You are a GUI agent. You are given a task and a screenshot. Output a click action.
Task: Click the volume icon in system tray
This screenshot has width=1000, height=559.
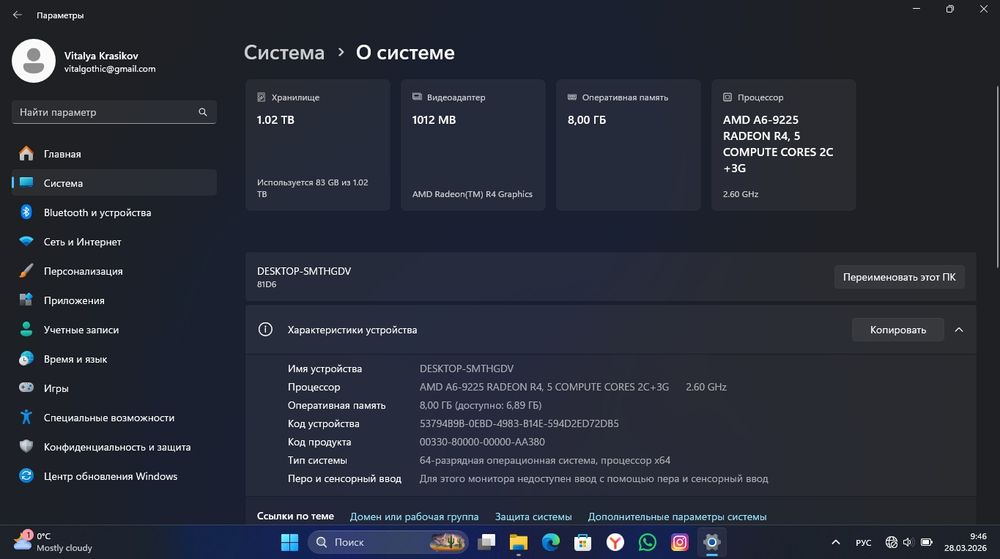[908, 542]
